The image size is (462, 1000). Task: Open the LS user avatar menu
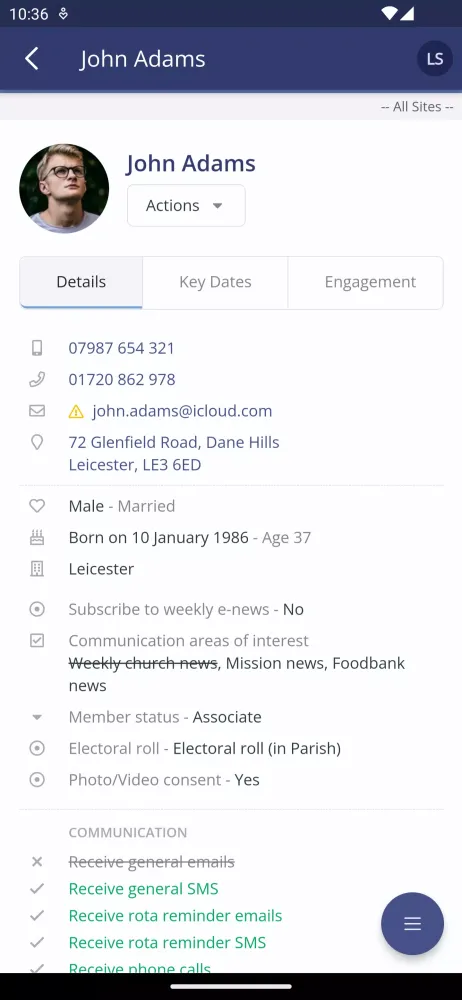435,59
